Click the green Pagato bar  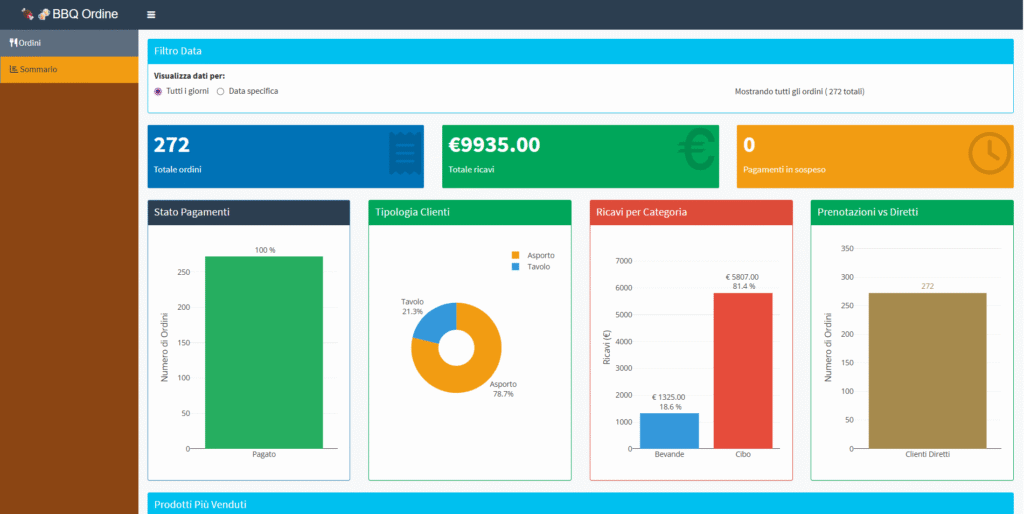(x=264, y=352)
